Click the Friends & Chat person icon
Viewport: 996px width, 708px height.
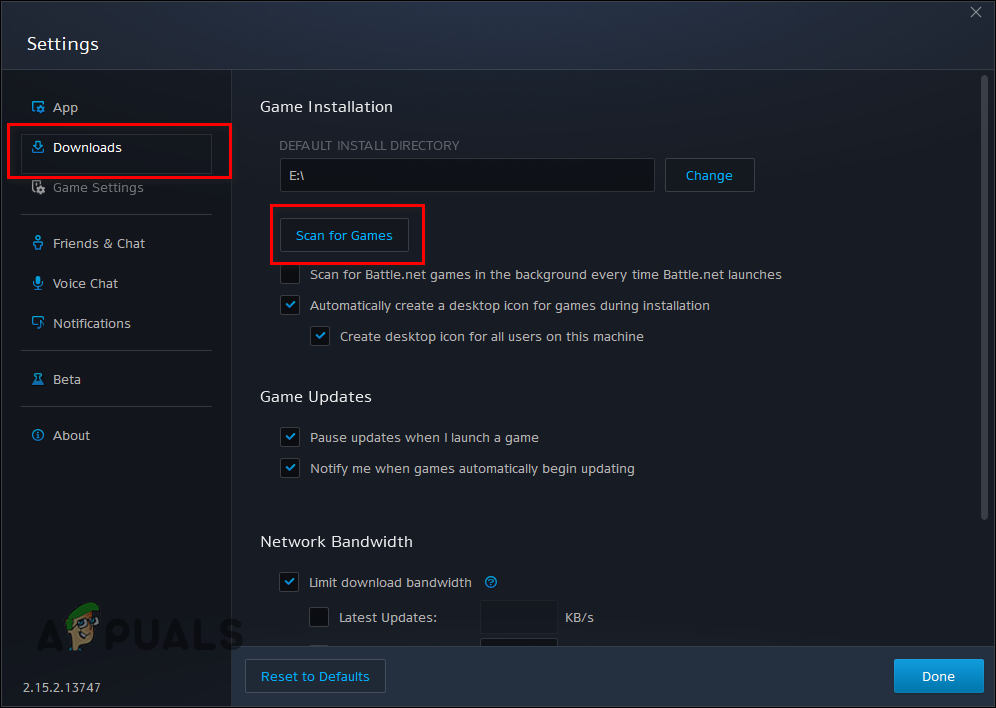[x=38, y=243]
